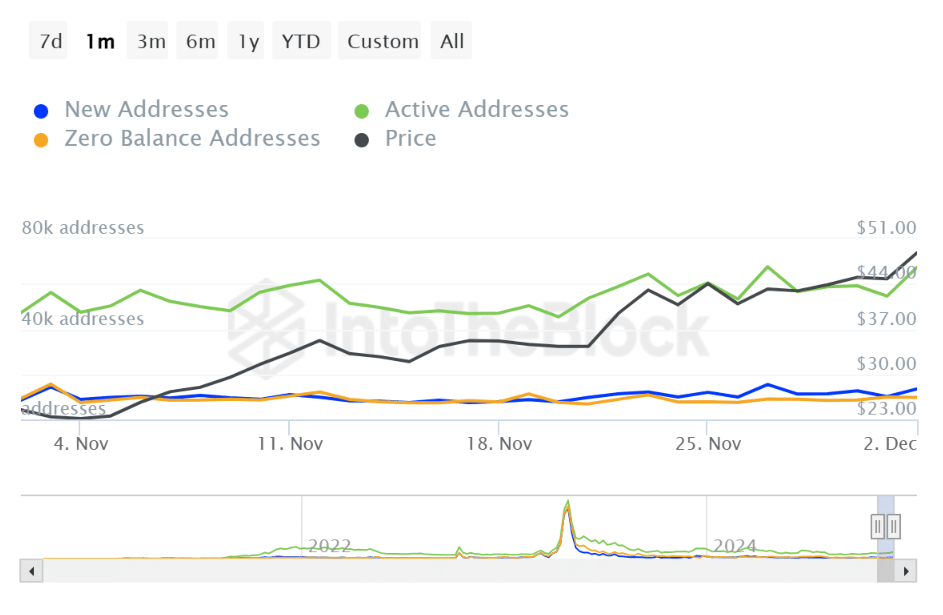
Task: Click the green Active Addresses legend dot
Action: [x=361, y=111]
